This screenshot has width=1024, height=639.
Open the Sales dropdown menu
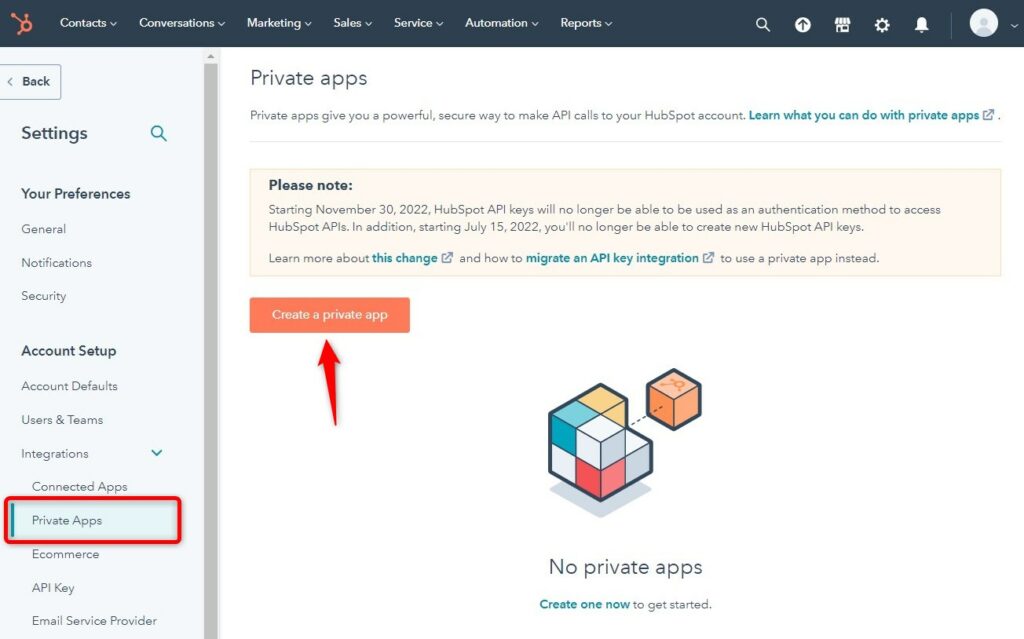[x=353, y=23]
